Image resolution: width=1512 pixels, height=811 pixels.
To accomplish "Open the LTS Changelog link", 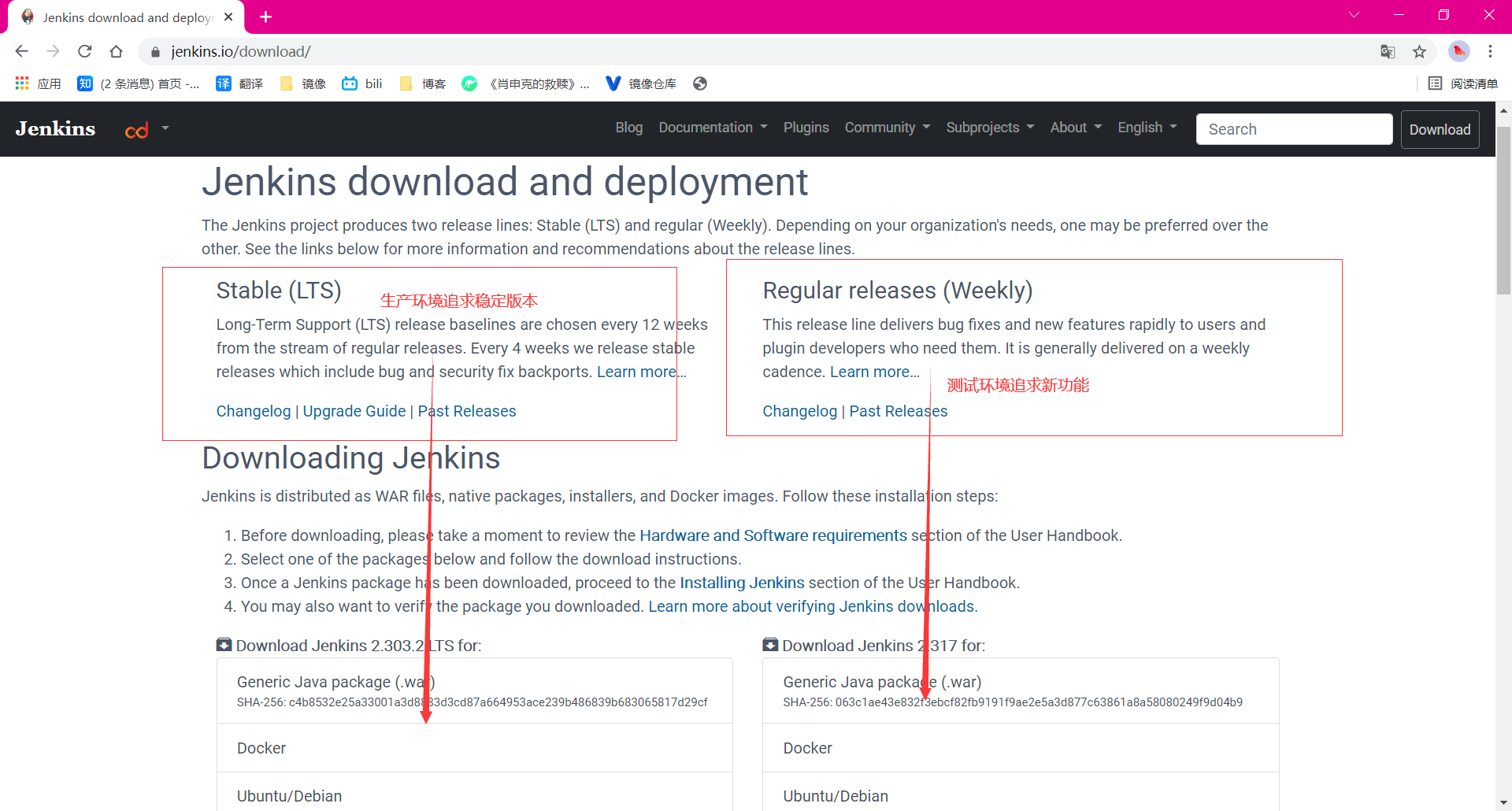I will coord(254,411).
